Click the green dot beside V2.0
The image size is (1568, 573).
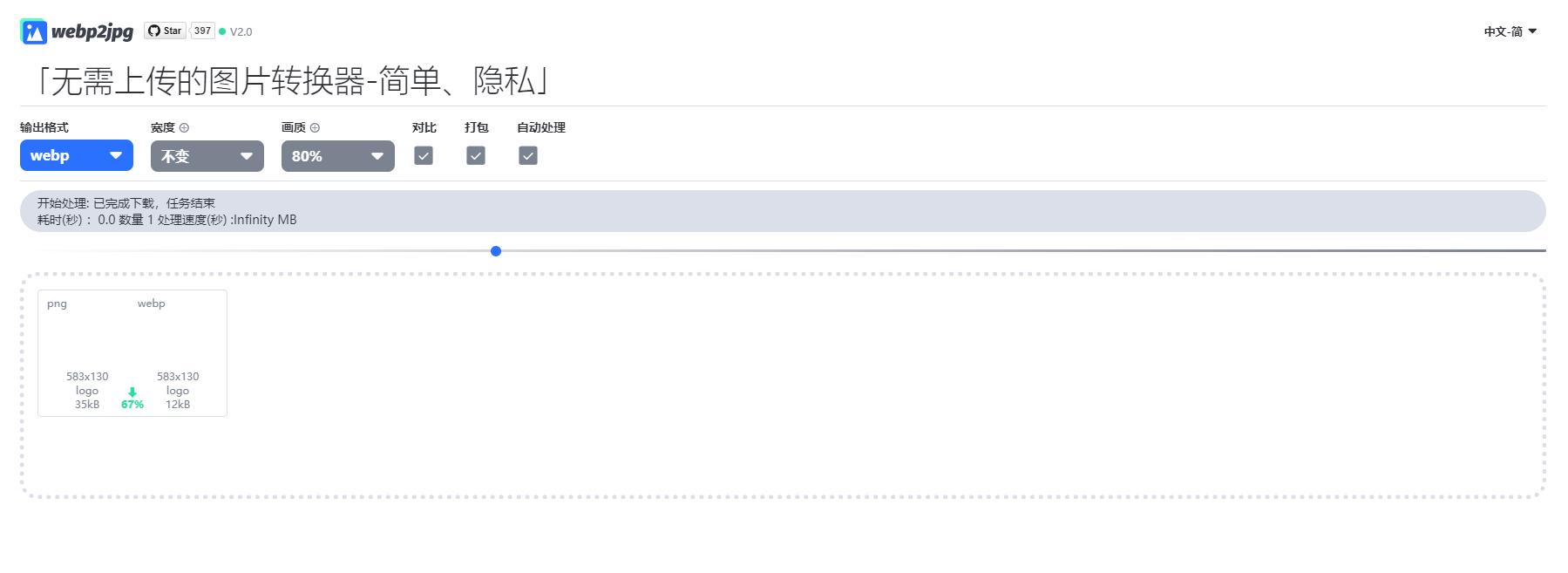pos(222,31)
